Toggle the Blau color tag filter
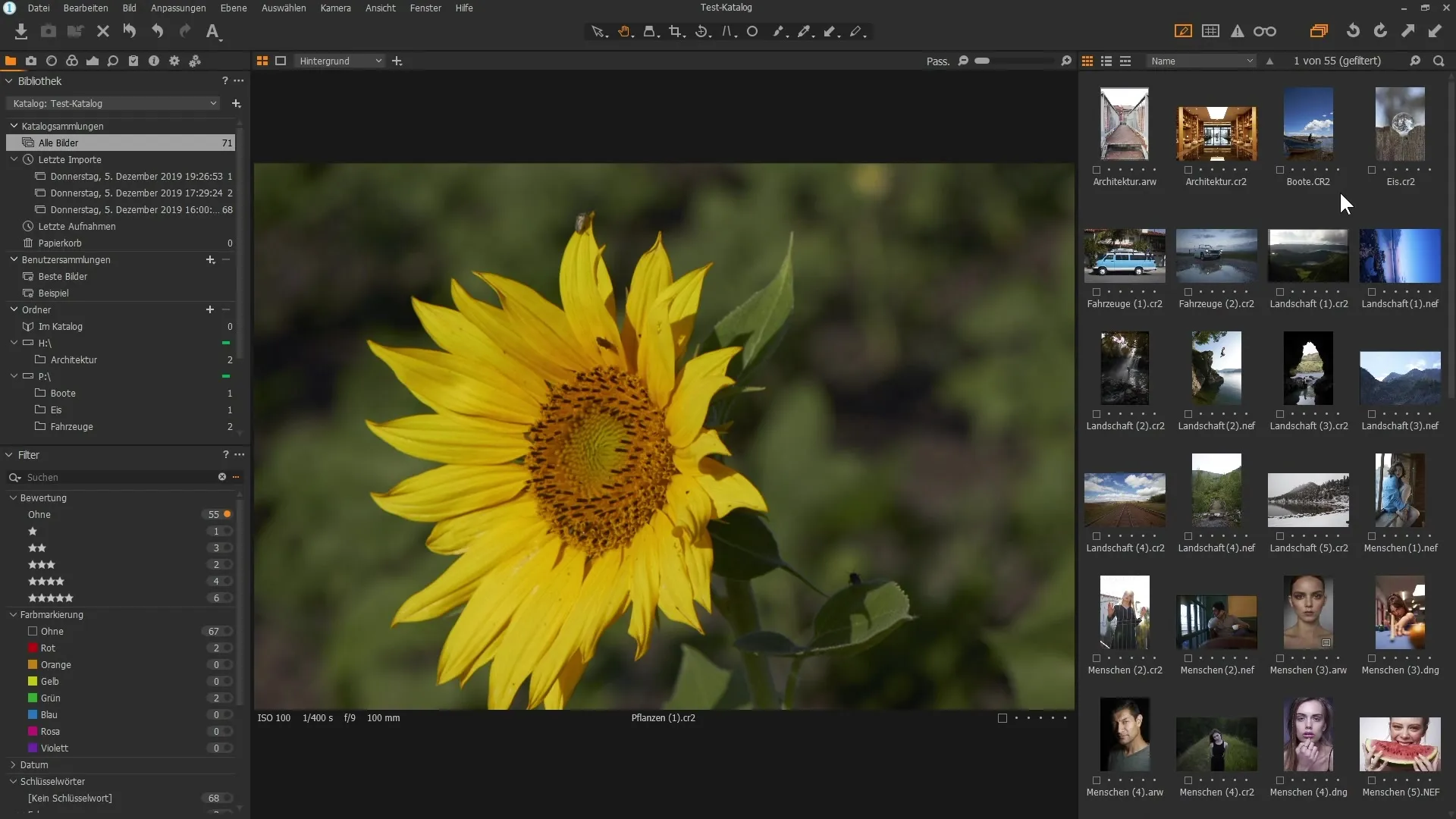This screenshot has height=819, width=1456. click(x=227, y=715)
